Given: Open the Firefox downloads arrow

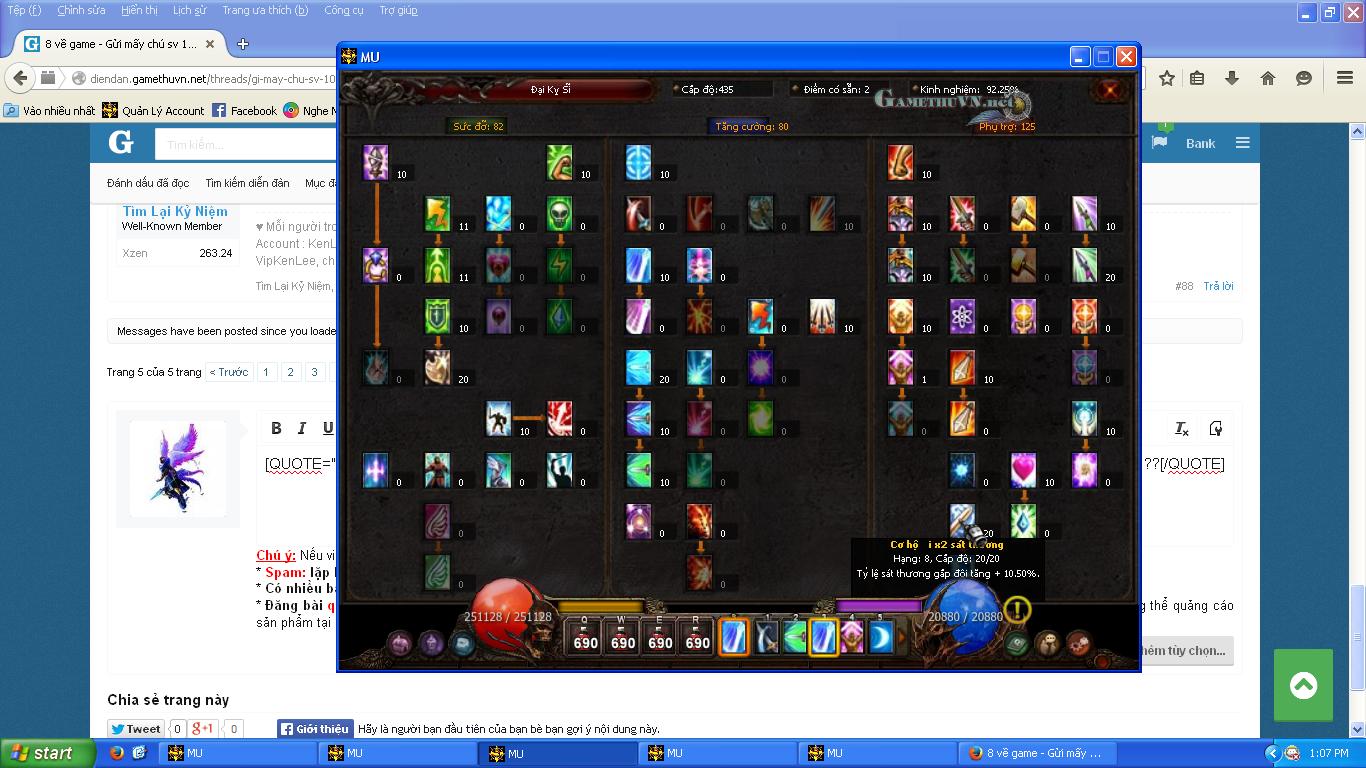Looking at the screenshot, I should click(1232, 78).
